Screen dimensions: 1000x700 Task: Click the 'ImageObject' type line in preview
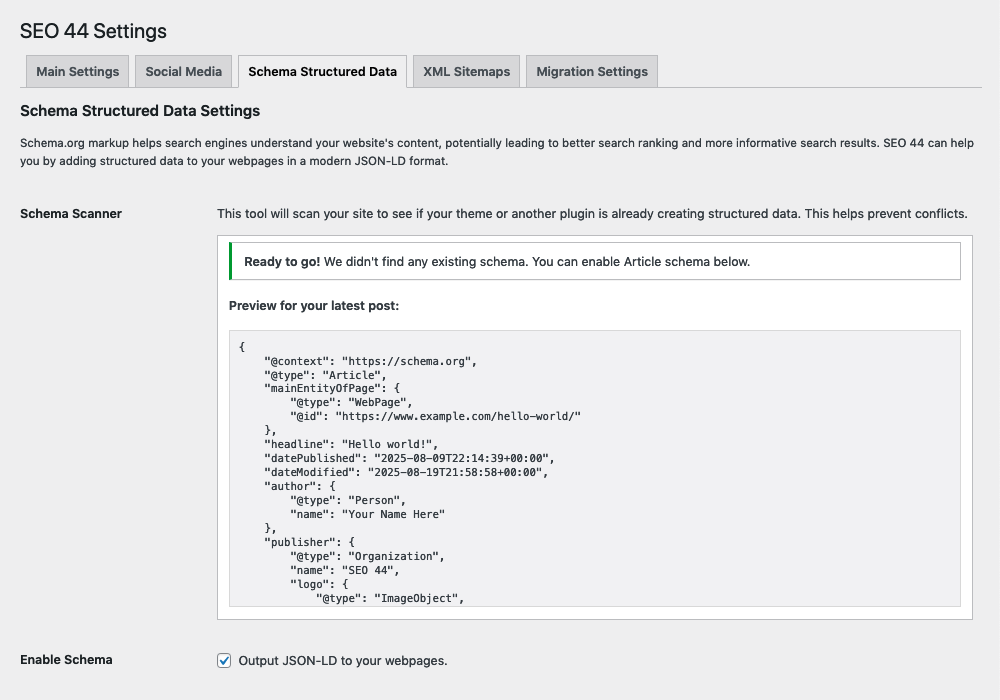click(419, 598)
